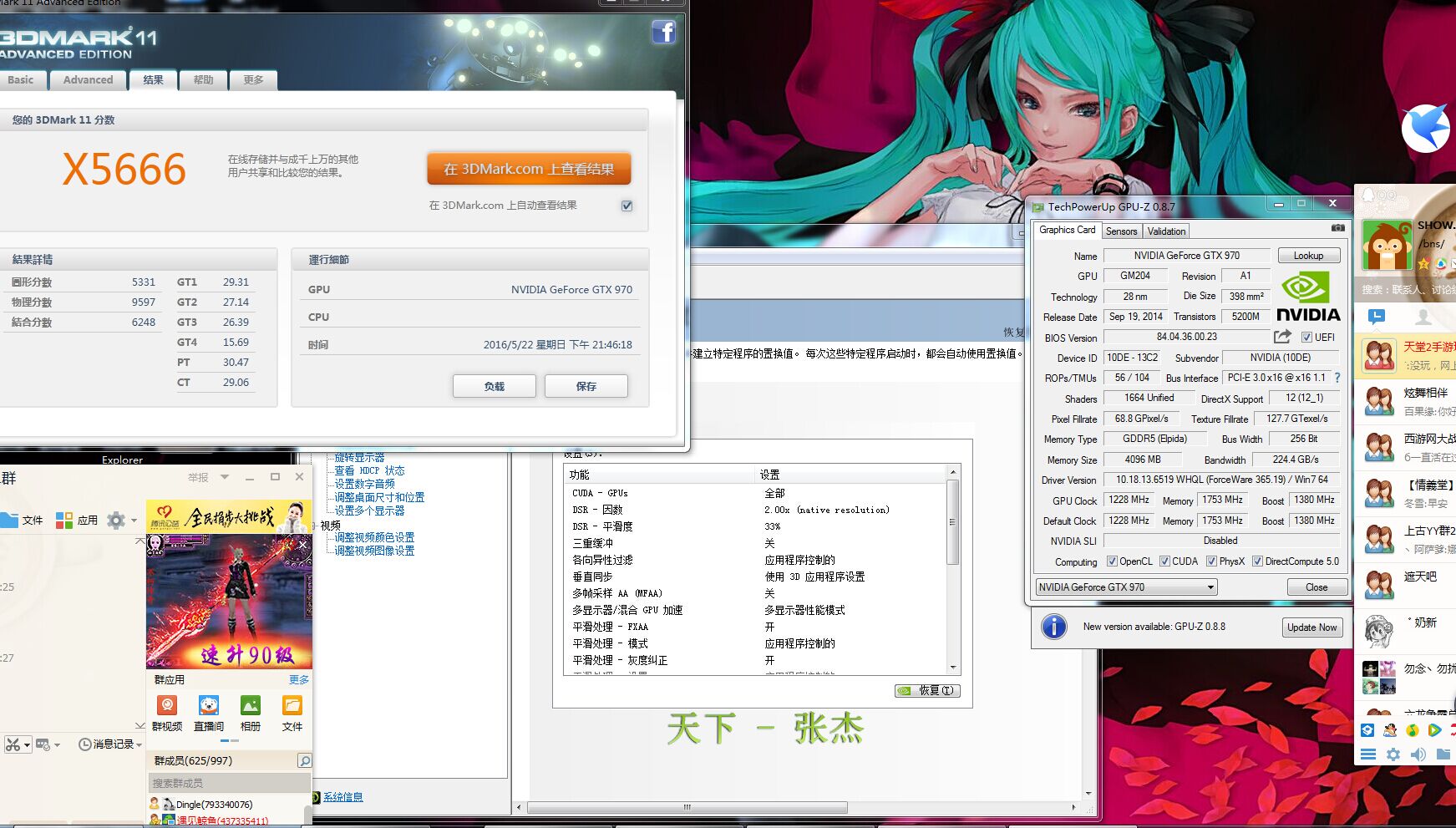Switch to the Validation tab in GPU-Z

pyautogui.click(x=1166, y=231)
